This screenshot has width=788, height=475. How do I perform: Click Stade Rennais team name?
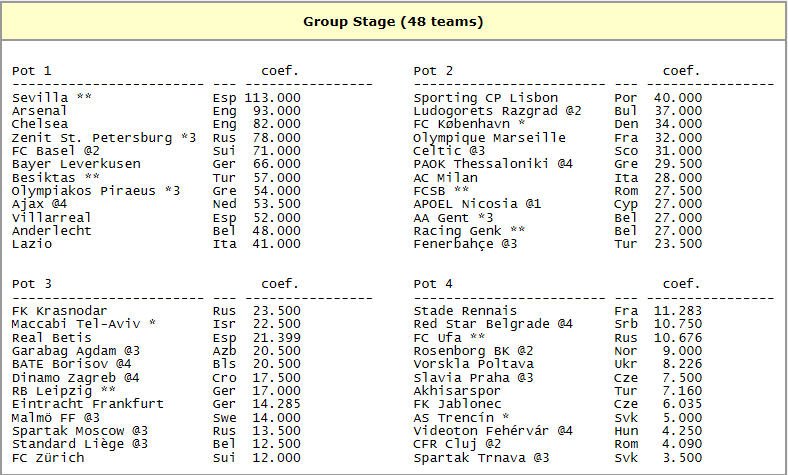(x=465, y=311)
